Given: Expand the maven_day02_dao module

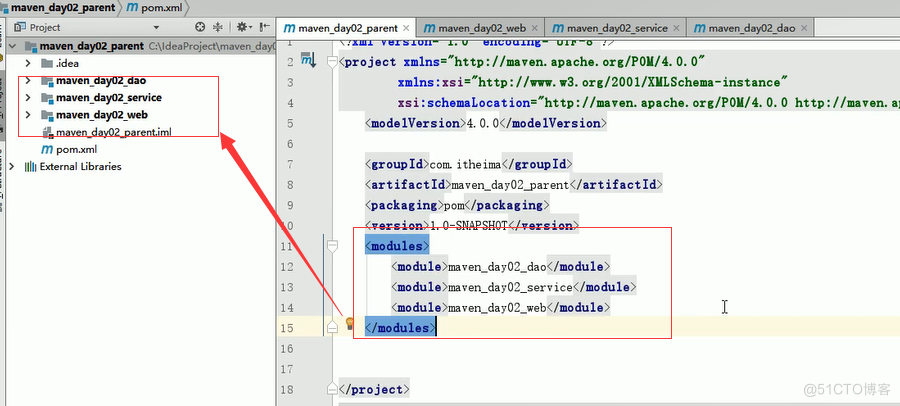Looking at the screenshot, I should [28, 80].
